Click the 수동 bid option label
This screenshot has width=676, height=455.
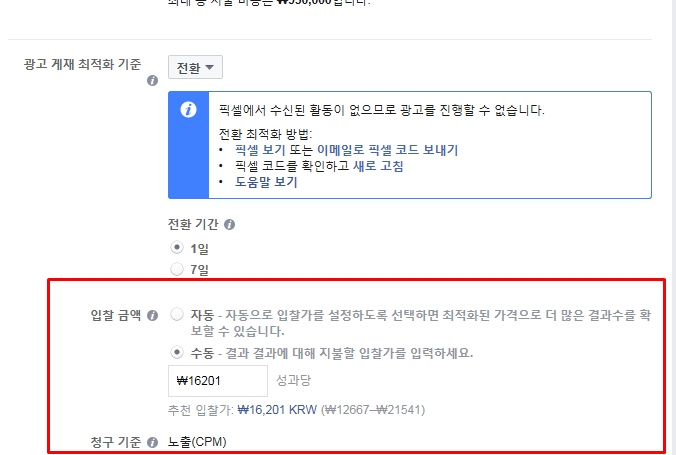coord(202,353)
